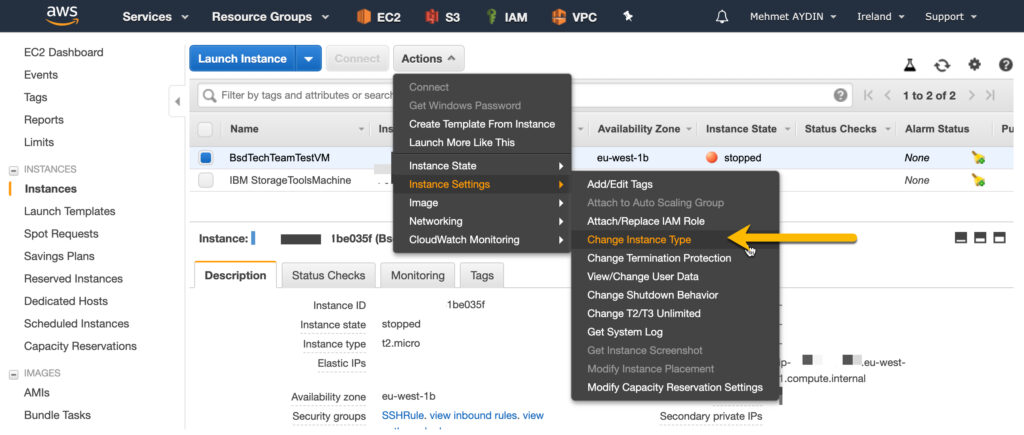Viewport: 1024px width, 435px height.
Task: Select Create Template From Instance
Action: pyautogui.click(x=482, y=124)
